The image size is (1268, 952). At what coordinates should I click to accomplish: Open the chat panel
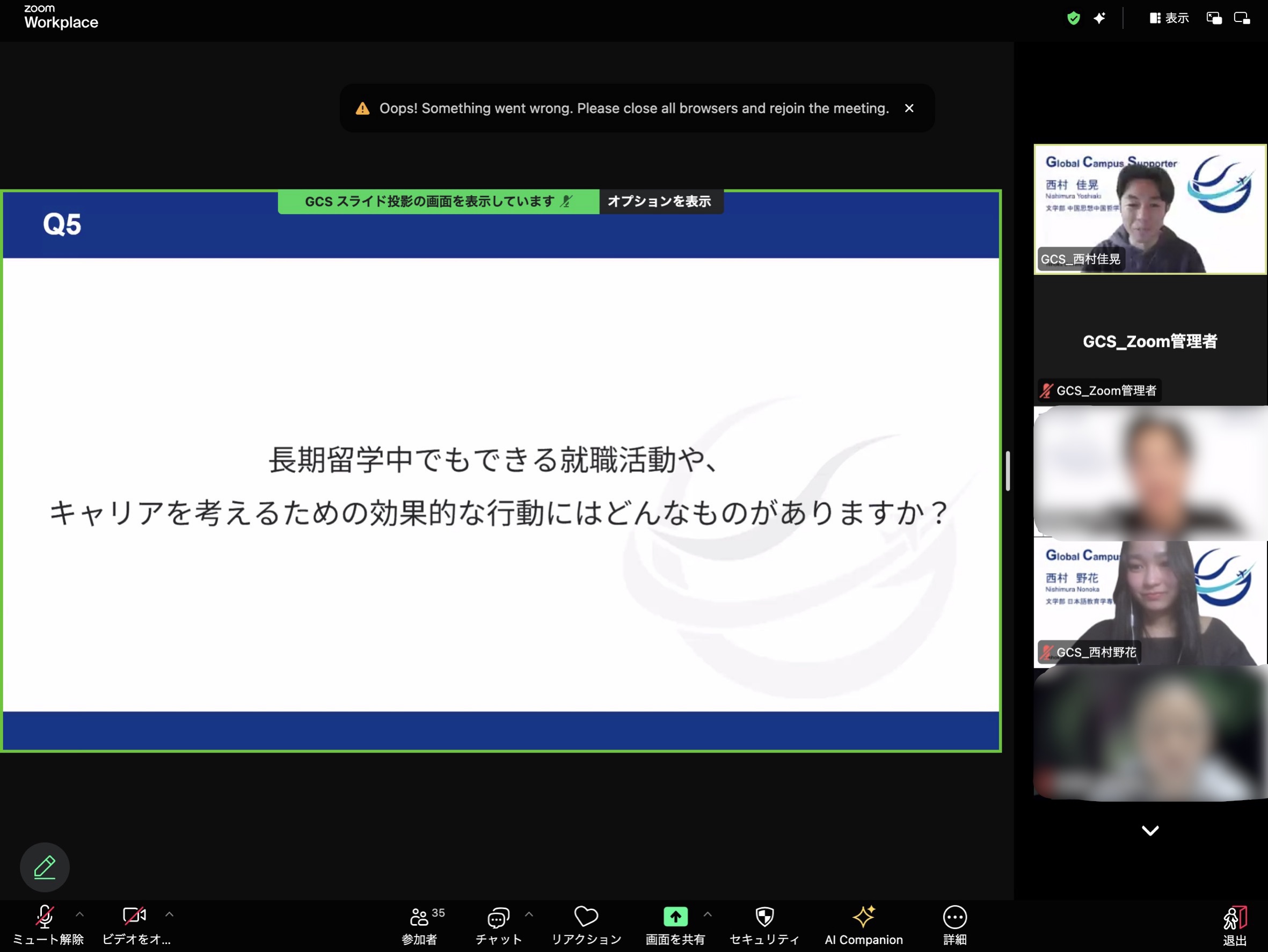tap(498, 918)
